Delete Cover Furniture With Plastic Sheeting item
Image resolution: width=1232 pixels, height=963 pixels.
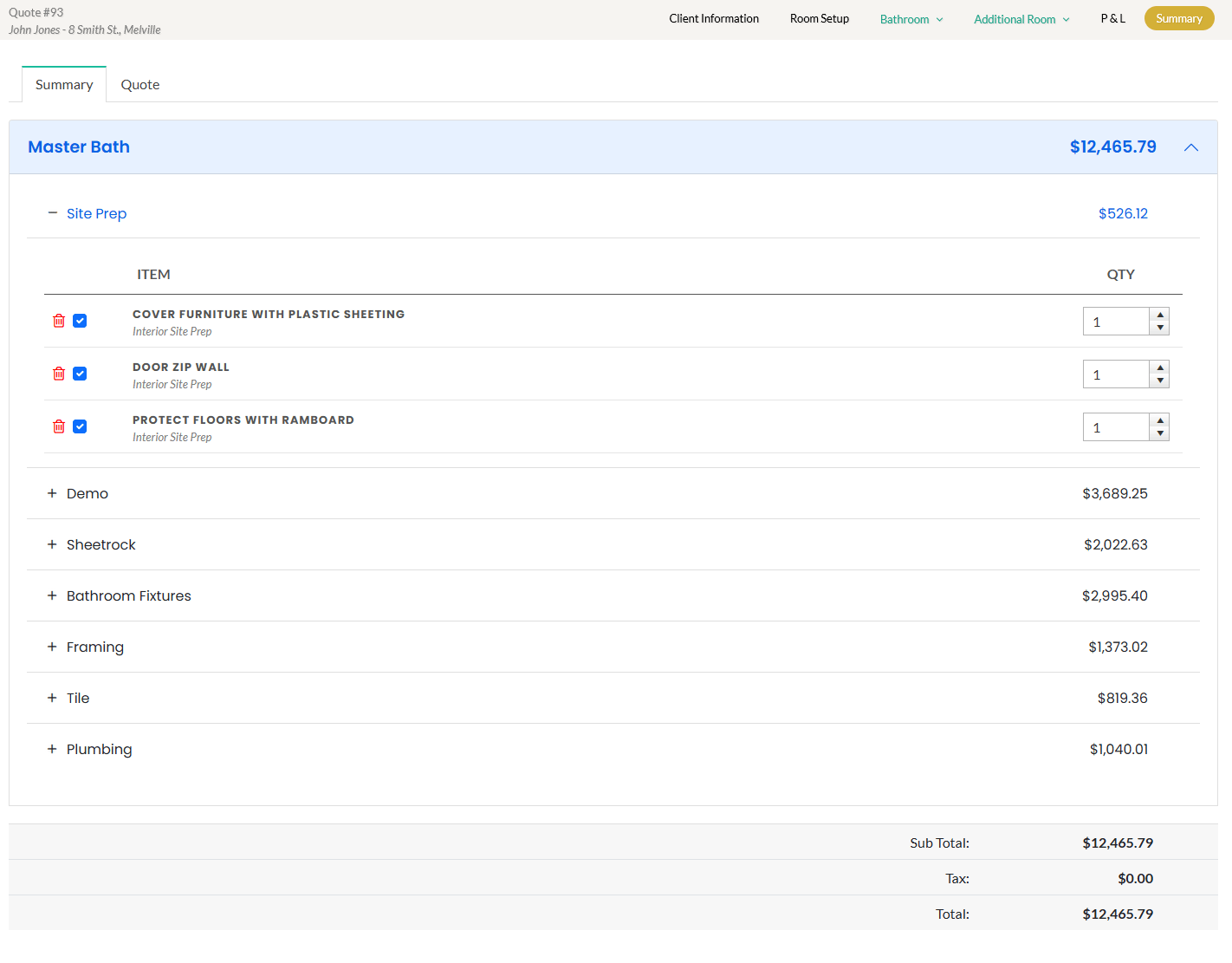coord(59,321)
